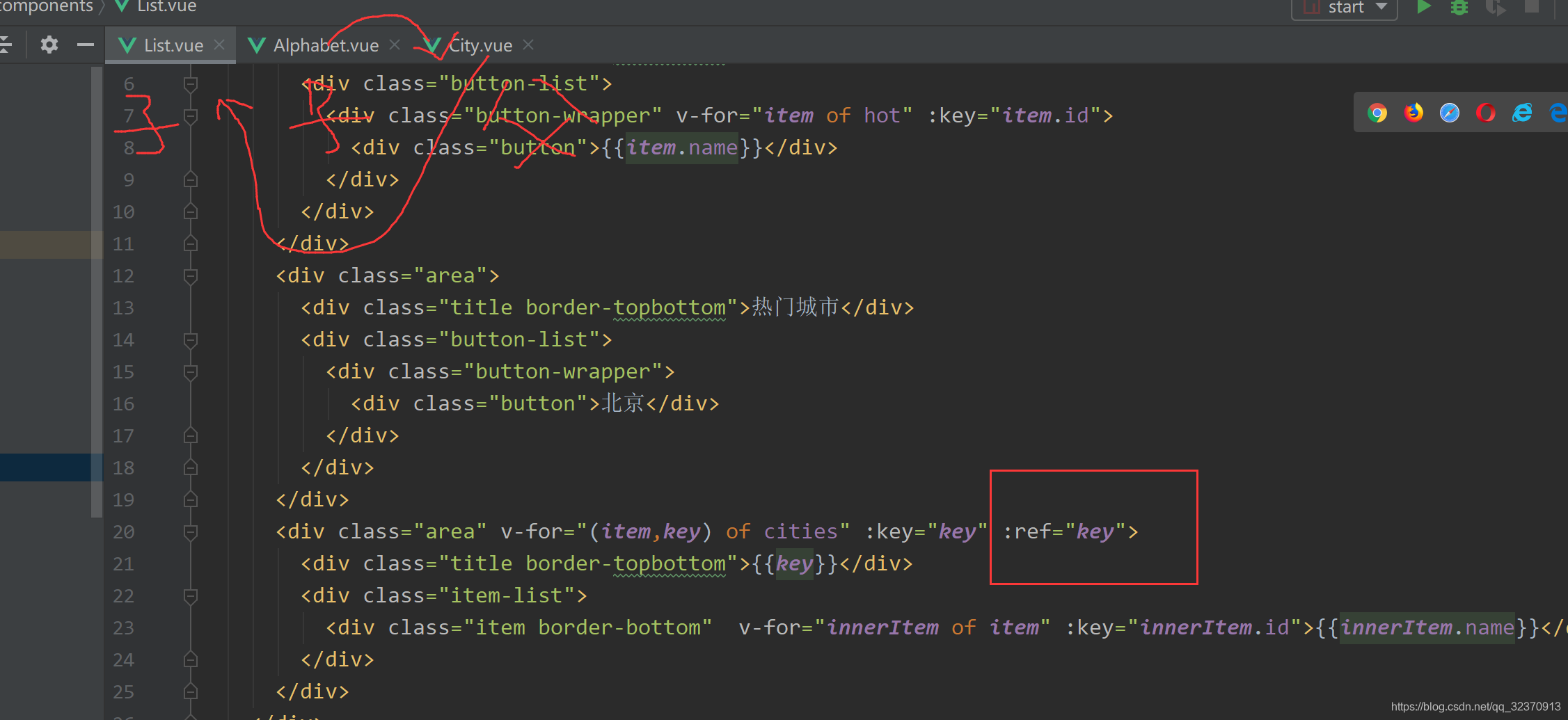Close the Alphabet.vue tab
The width and height of the screenshot is (1568, 720).
(x=395, y=45)
